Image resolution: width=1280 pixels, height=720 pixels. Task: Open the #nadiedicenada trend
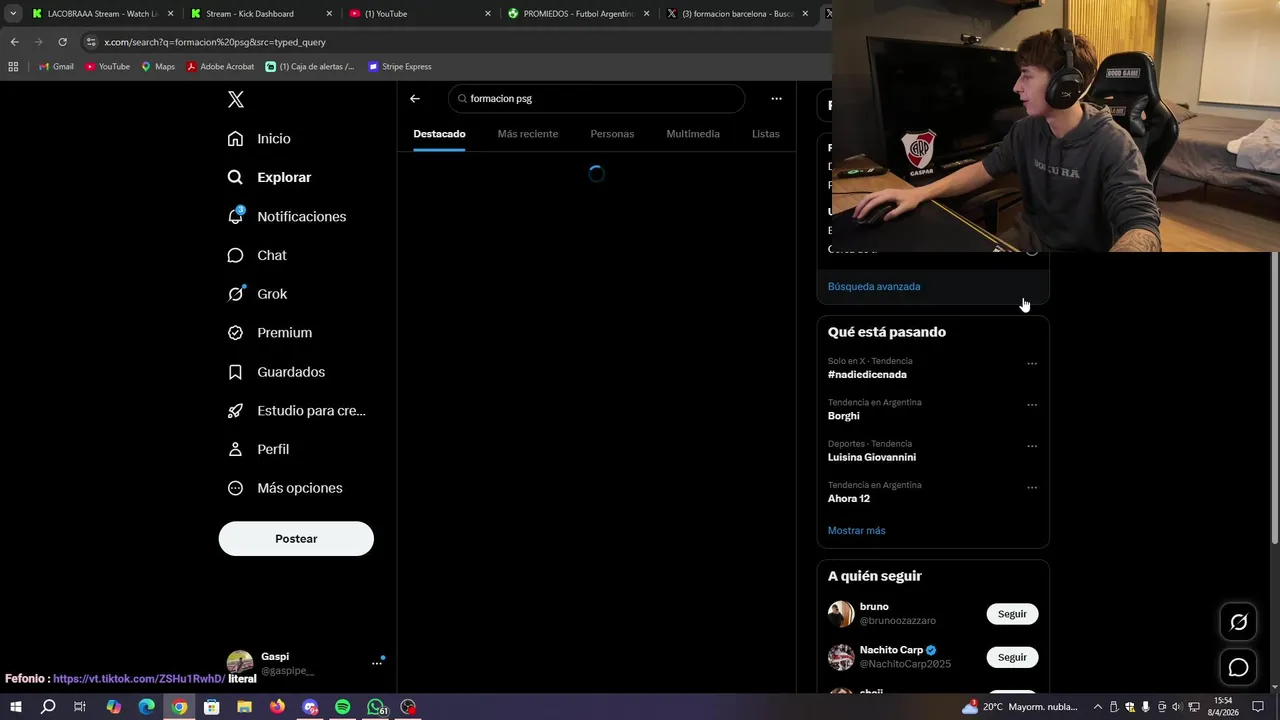pos(867,375)
